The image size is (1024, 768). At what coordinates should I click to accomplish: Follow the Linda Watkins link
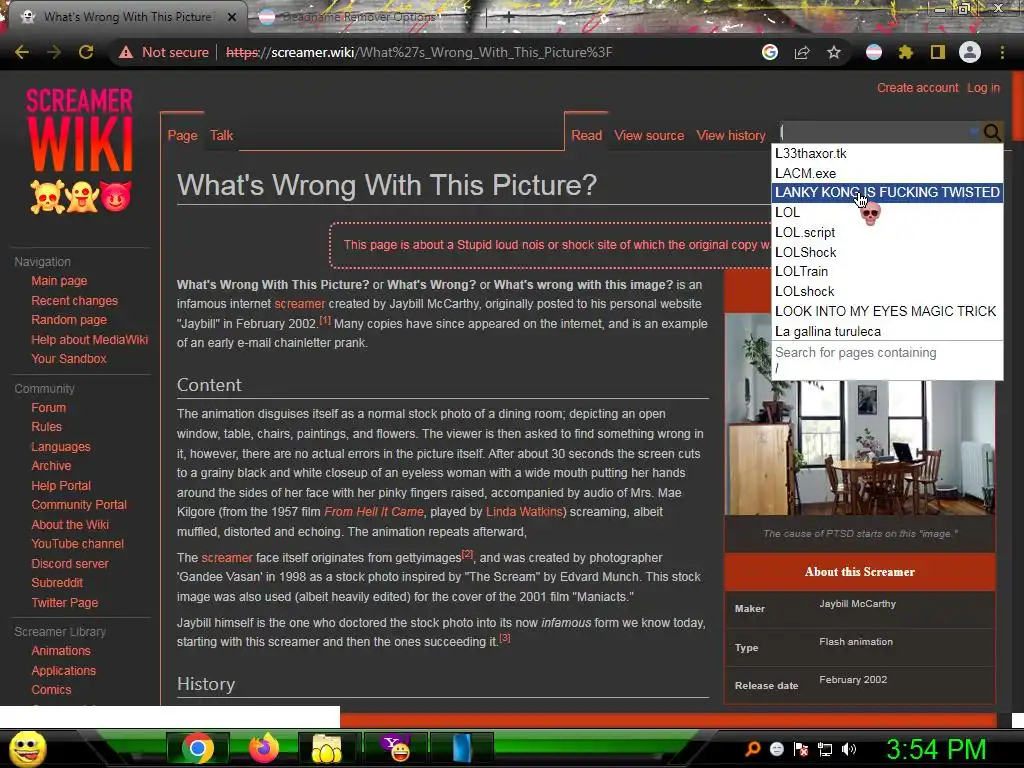pyautogui.click(x=524, y=512)
